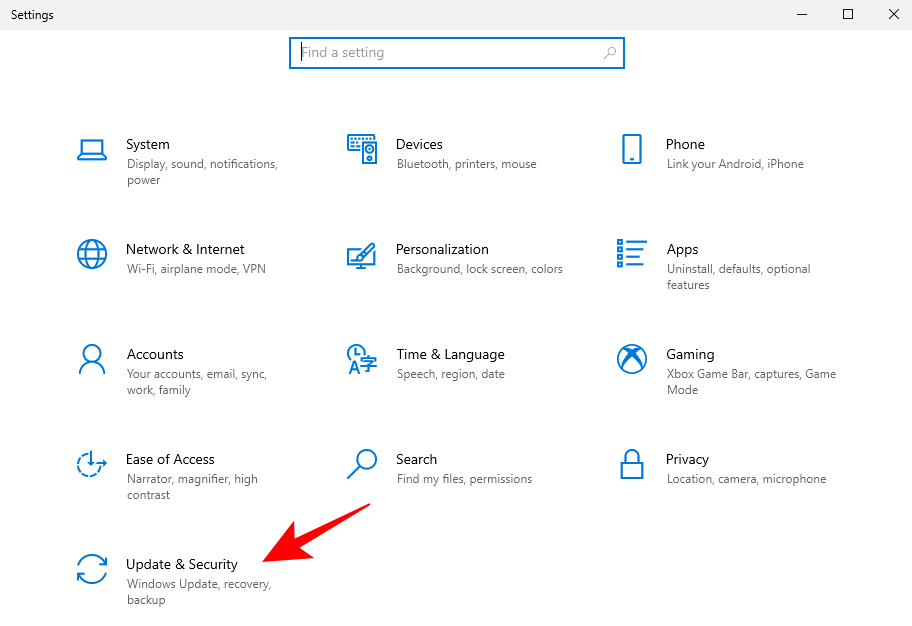Open Ease of Access icon
The height and width of the screenshot is (626, 912).
(x=92, y=463)
